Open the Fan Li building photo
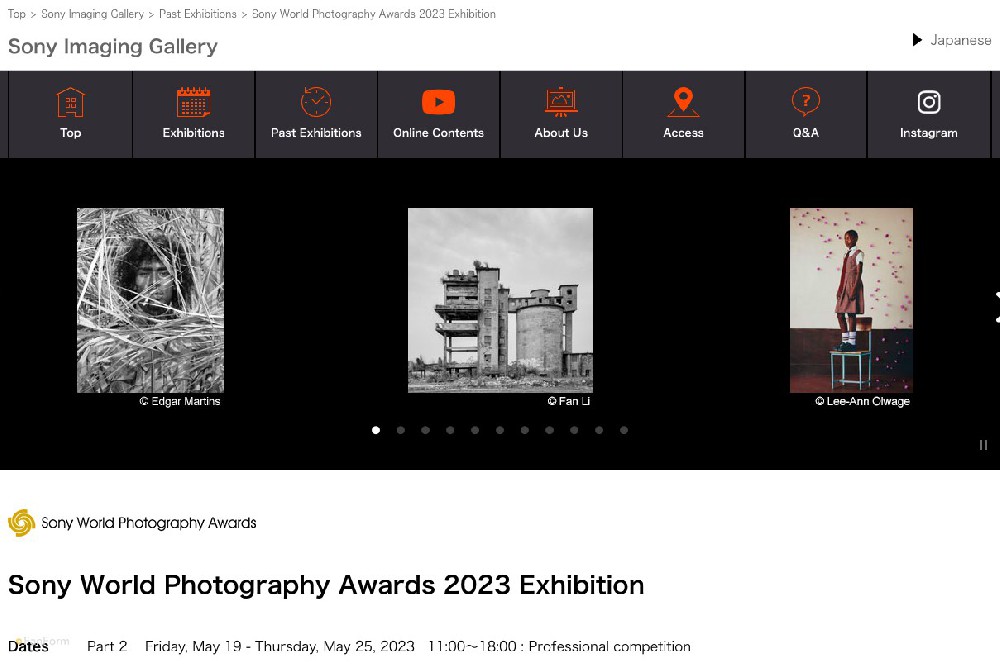Viewport: 1000px width, 666px height. tap(500, 300)
